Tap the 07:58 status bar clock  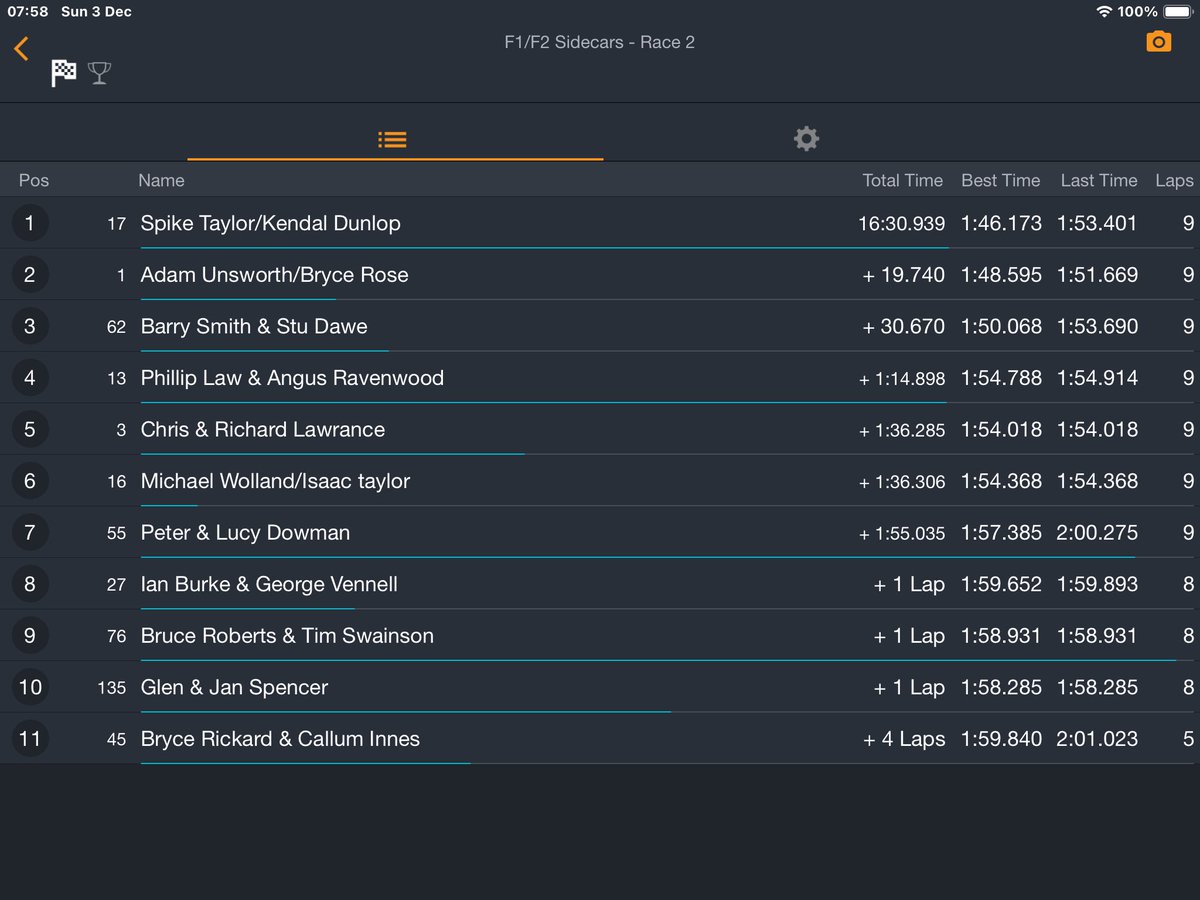tap(27, 12)
